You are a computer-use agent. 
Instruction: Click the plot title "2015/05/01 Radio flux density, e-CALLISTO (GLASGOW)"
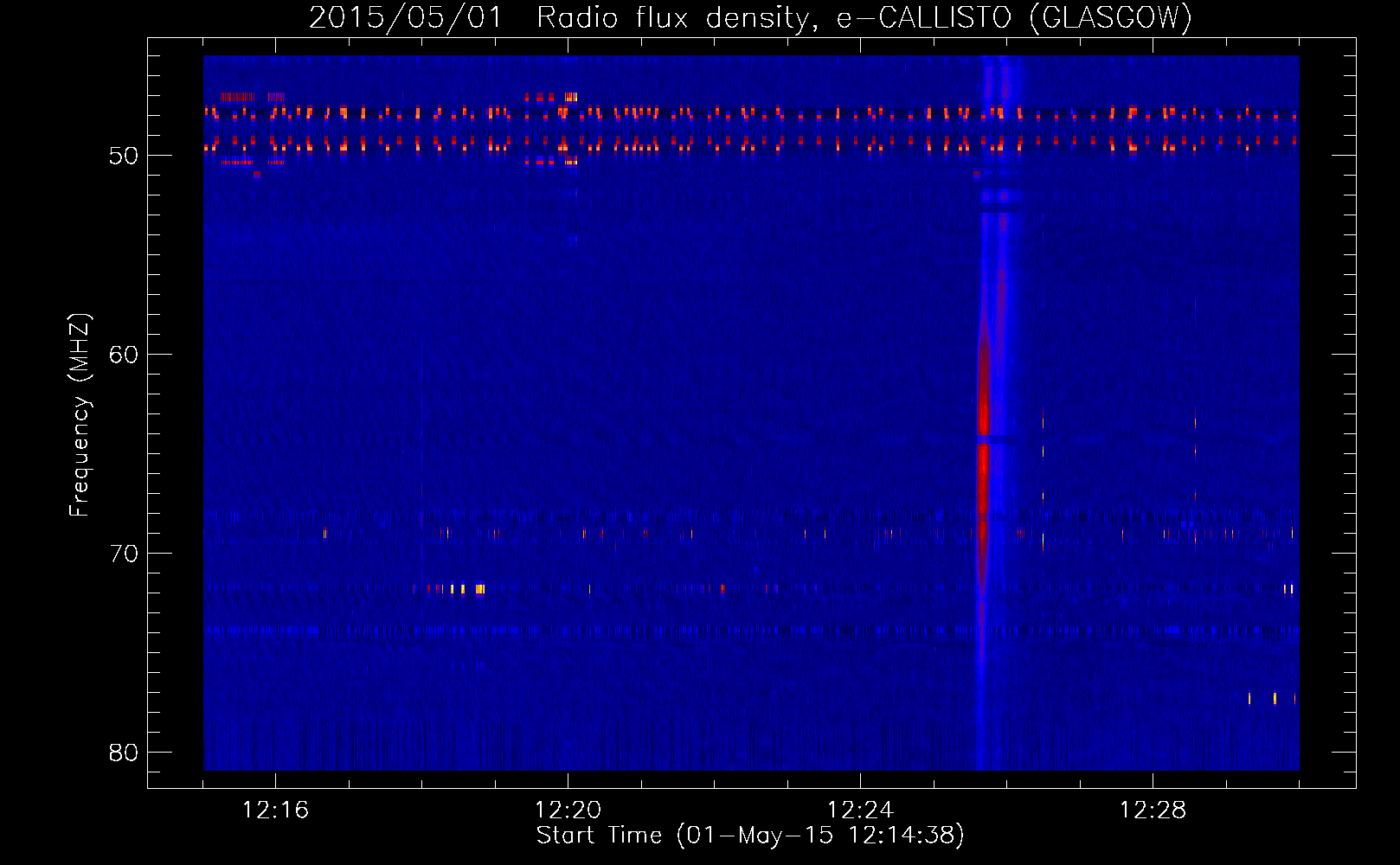(750, 17)
